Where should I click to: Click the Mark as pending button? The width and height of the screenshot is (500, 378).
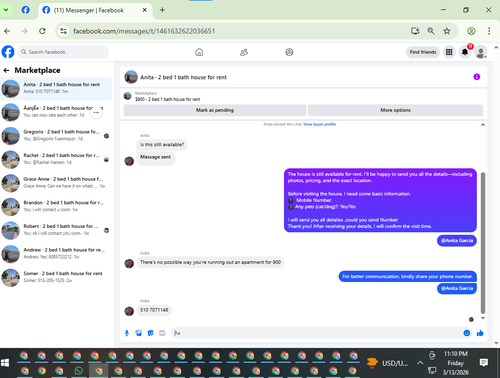click(x=215, y=110)
